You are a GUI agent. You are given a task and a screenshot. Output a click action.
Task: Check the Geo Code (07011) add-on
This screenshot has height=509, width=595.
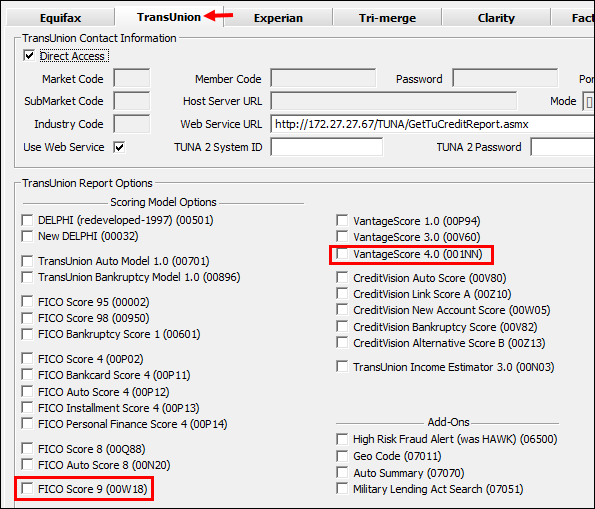pos(342,456)
